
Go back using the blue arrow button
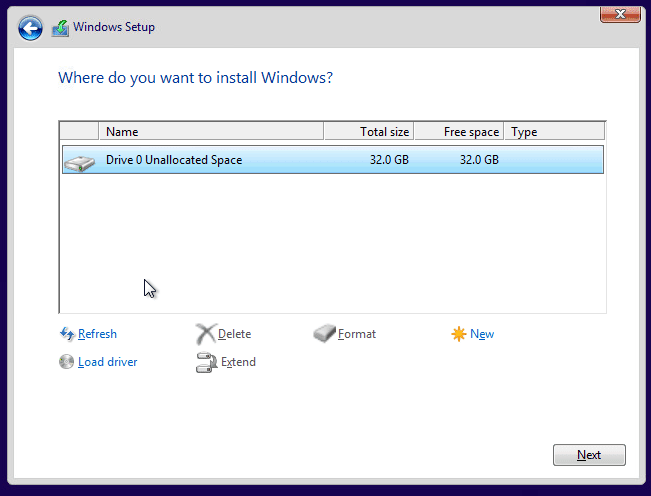coord(30,28)
